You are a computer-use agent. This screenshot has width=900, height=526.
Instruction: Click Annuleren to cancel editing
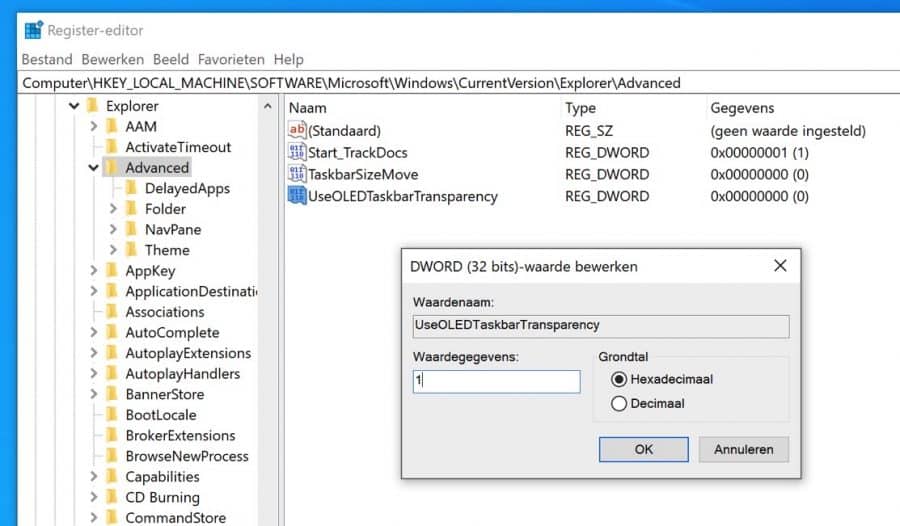(743, 449)
